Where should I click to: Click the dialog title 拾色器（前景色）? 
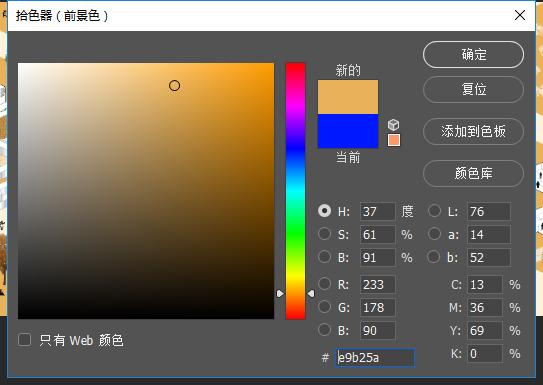[62, 16]
